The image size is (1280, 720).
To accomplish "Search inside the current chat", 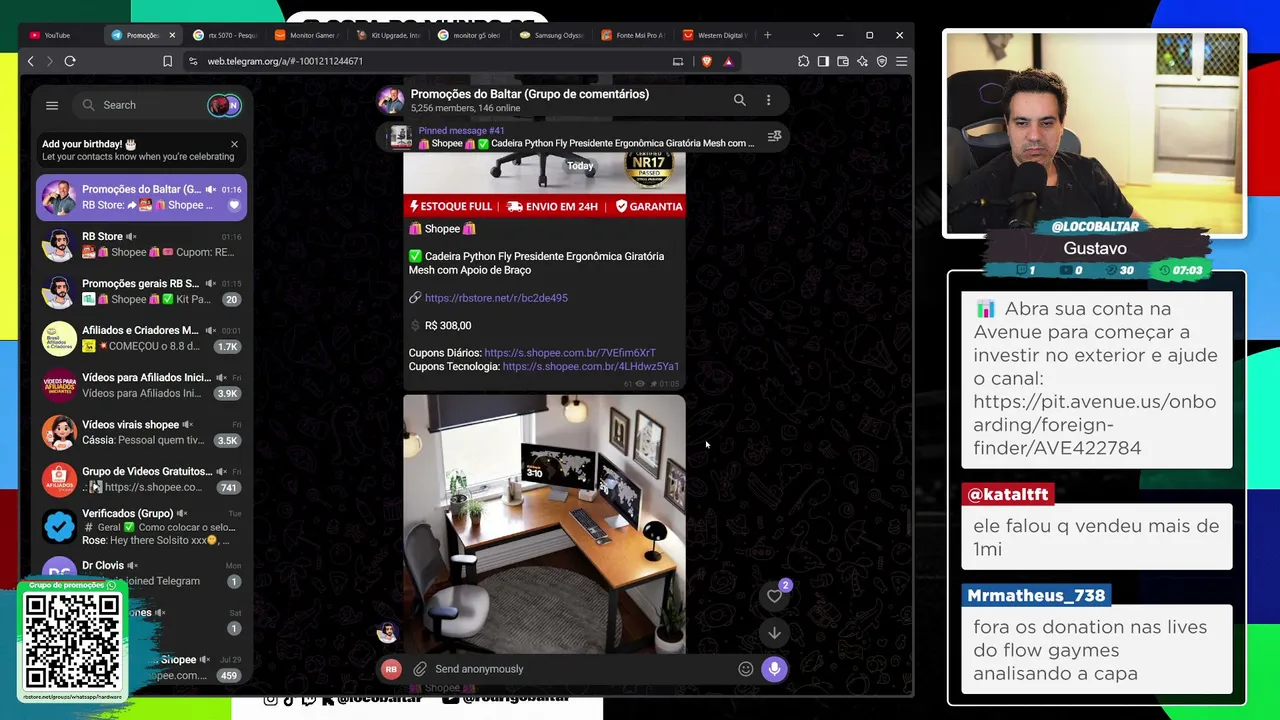I will click(740, 100).
